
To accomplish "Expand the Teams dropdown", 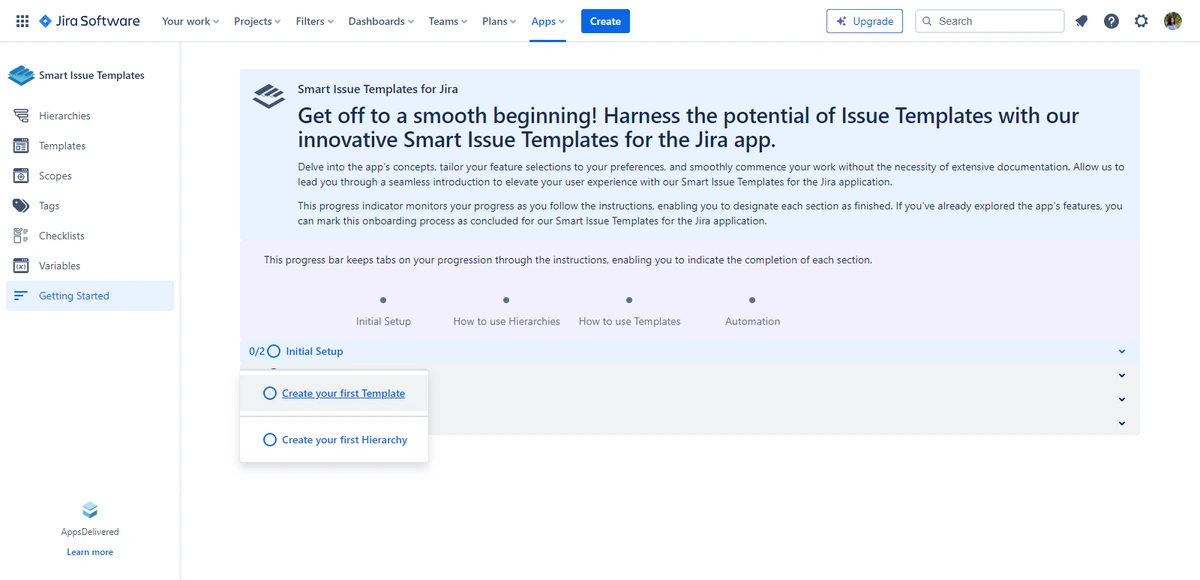I will 447,21.
